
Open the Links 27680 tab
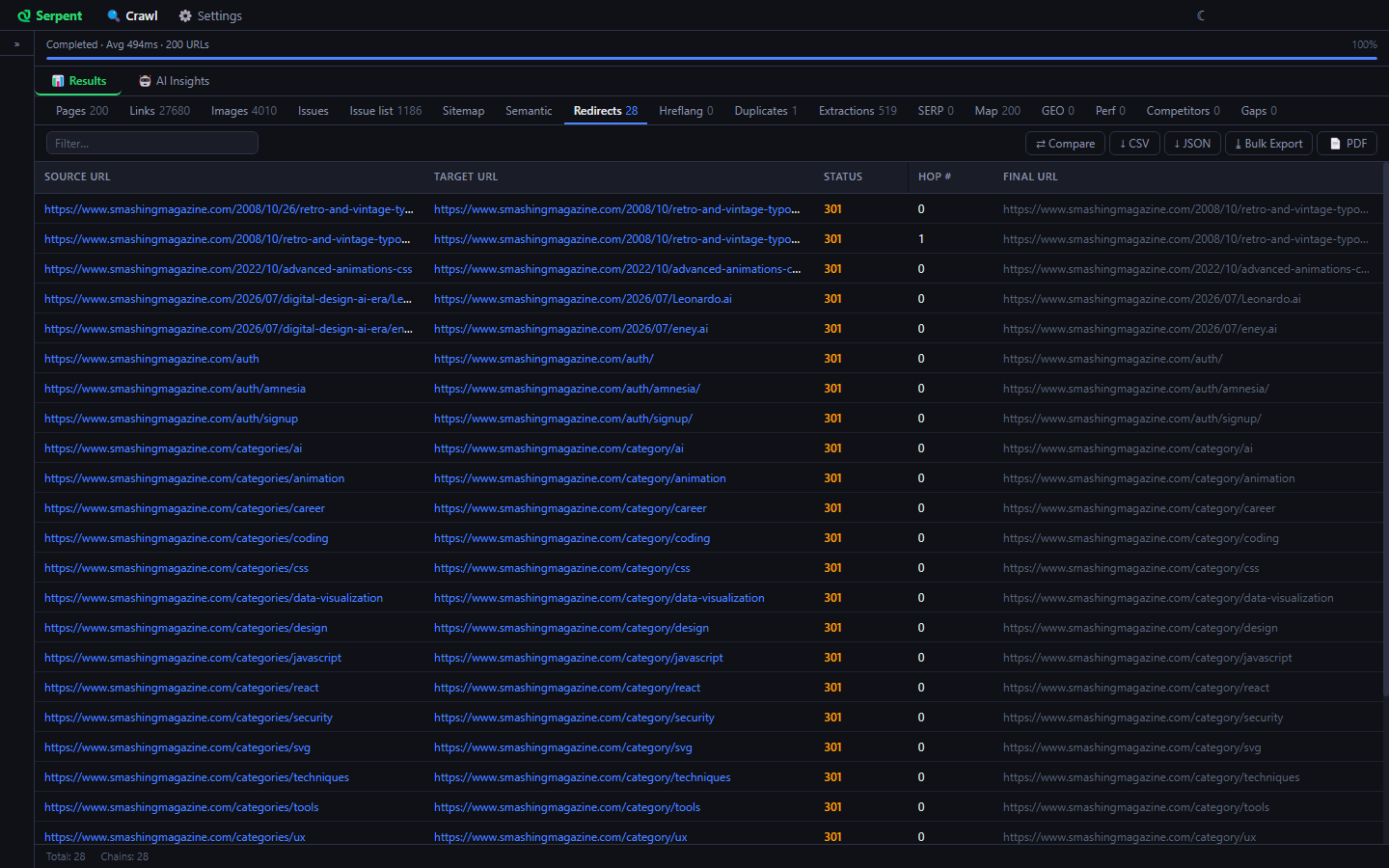(x=160, y=111)
